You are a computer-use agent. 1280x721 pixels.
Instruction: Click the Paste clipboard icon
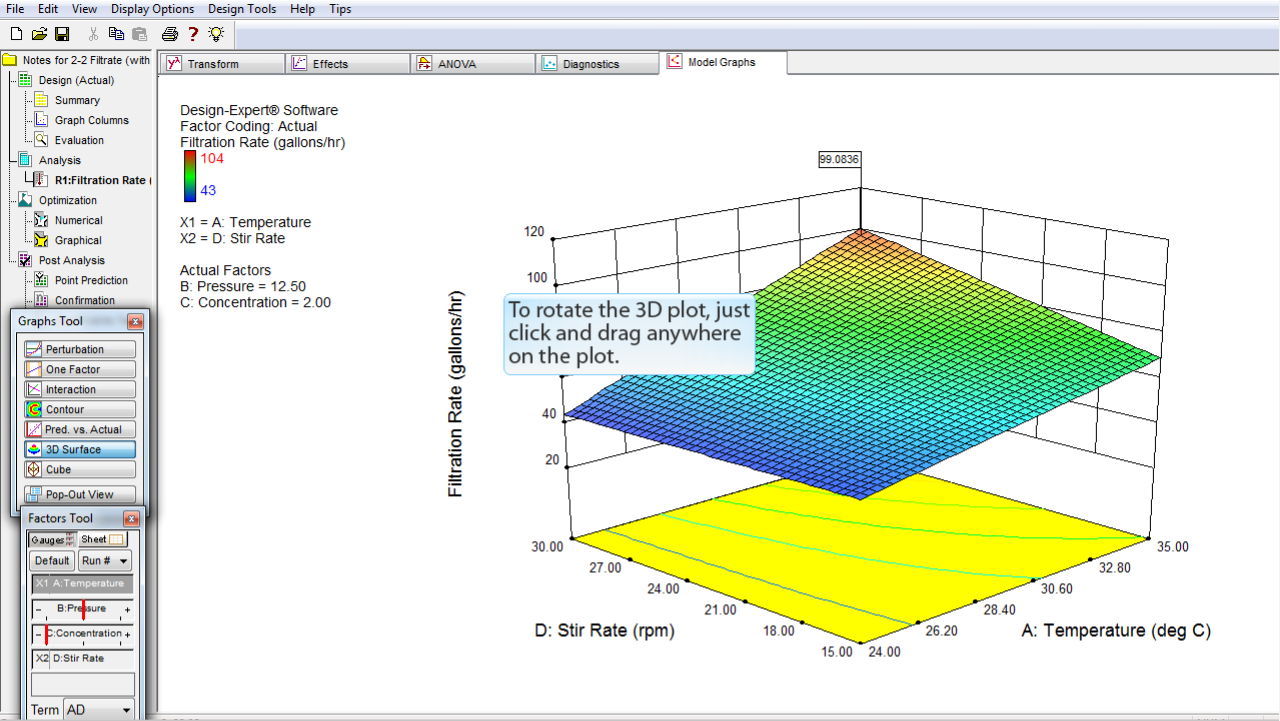coord(140,34)
